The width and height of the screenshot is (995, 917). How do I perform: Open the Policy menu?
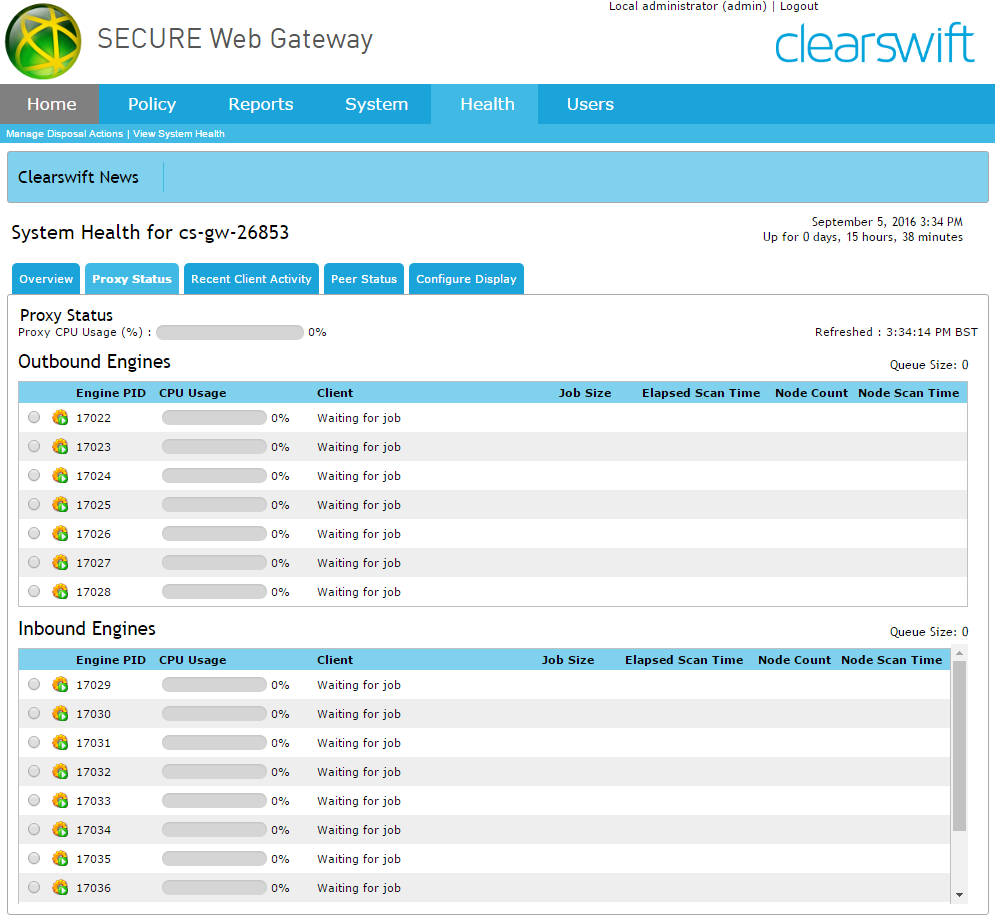tap(152, 104)
